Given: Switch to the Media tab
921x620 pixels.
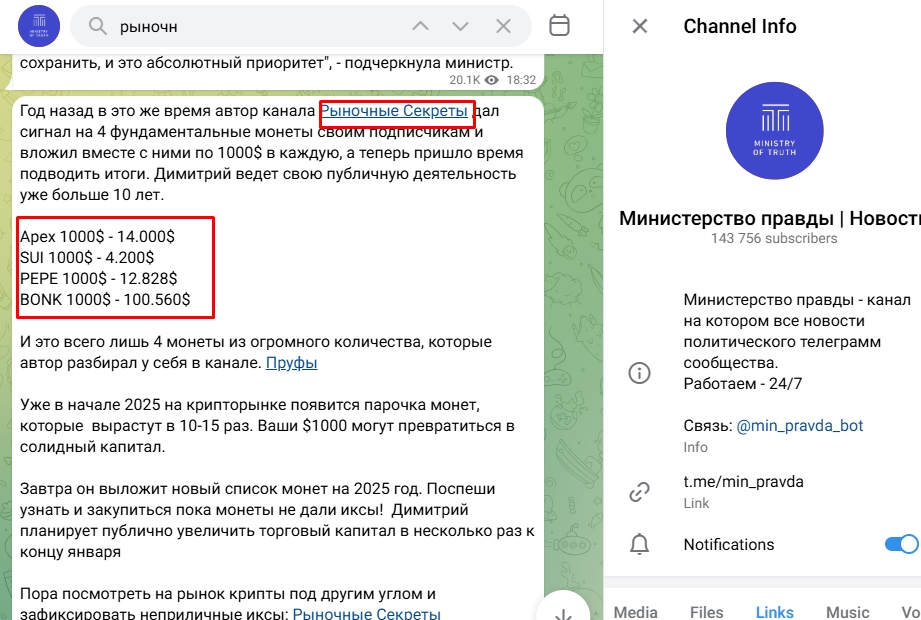Looking at the screenshot, I should (635, 612).
